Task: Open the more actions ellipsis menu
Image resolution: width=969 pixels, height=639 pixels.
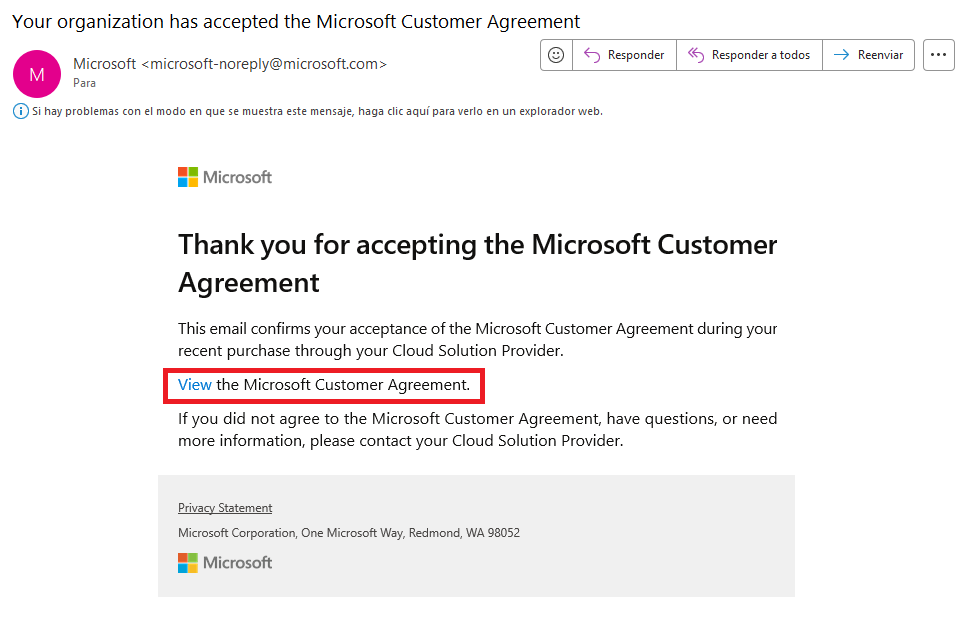Action: [x=938, y=55]
